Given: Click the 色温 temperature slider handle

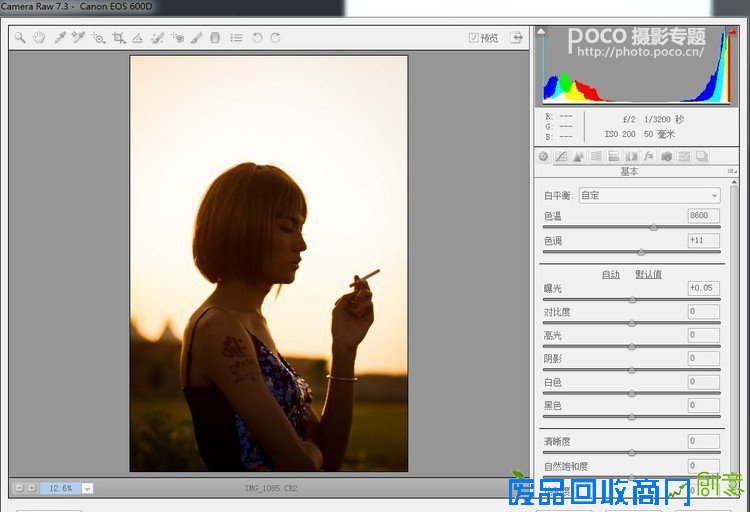Looking at the screenshot, I should click(654, 227).
